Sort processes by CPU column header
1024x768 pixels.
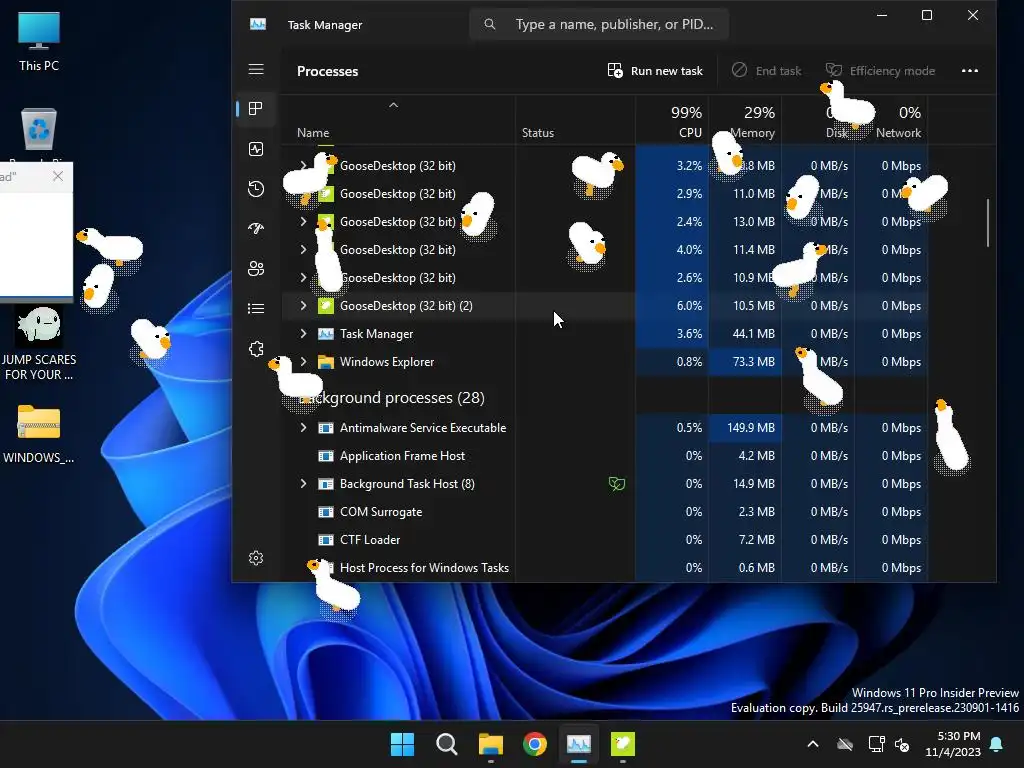[672, 121]
